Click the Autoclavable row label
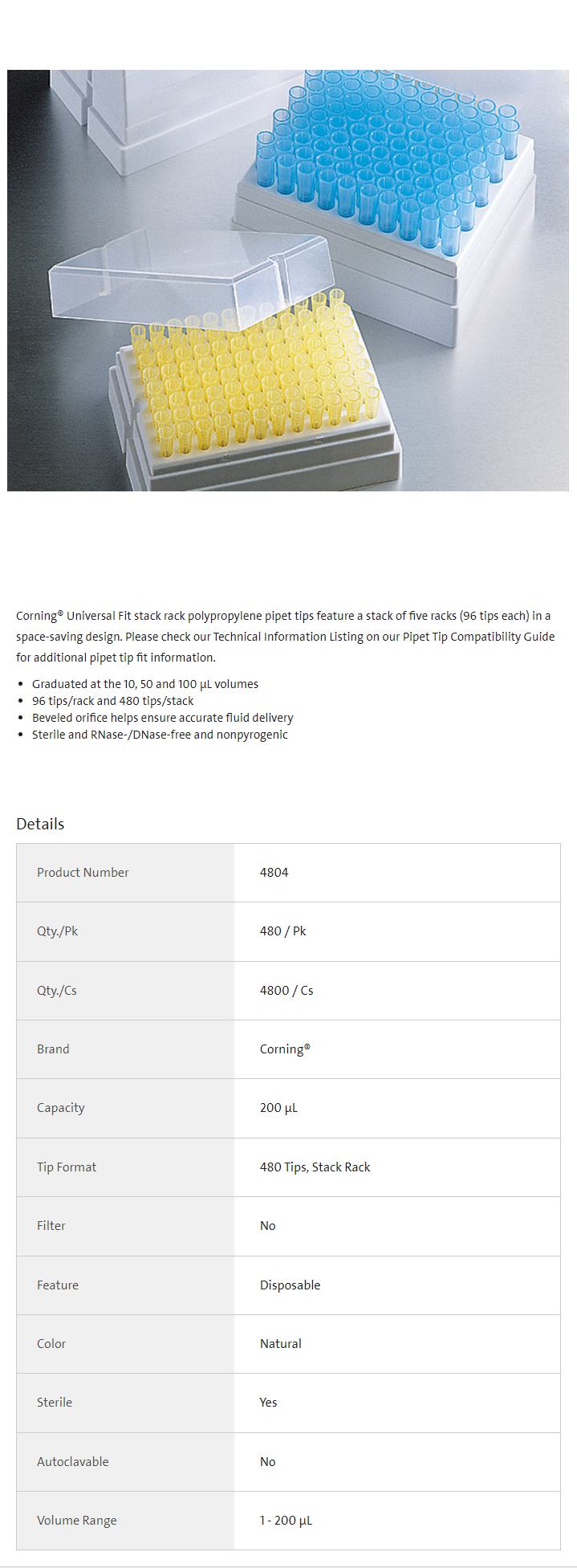This screenshot has width=577, height=1568. pyautogui.click(x=72, y=1462)
